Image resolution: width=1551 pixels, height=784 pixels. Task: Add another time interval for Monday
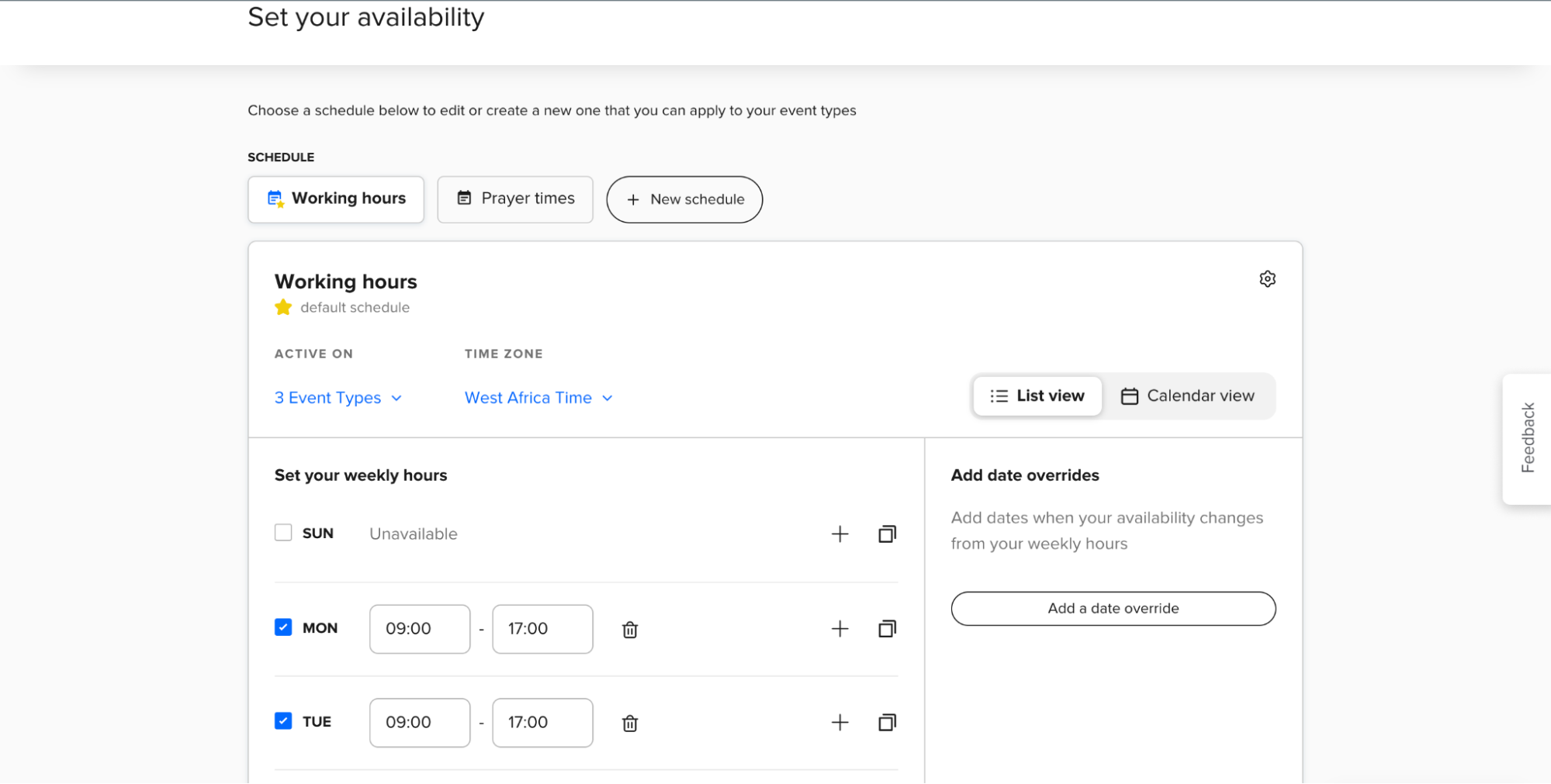[840, 629]
